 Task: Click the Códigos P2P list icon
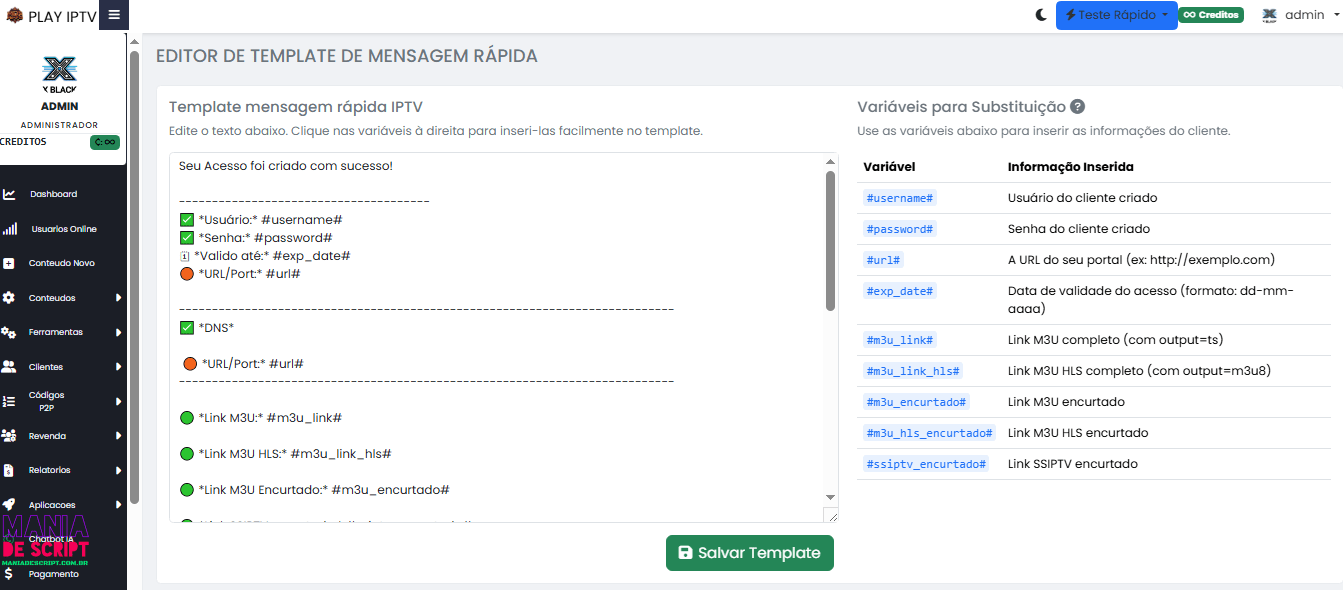click(x=9, y=401)
